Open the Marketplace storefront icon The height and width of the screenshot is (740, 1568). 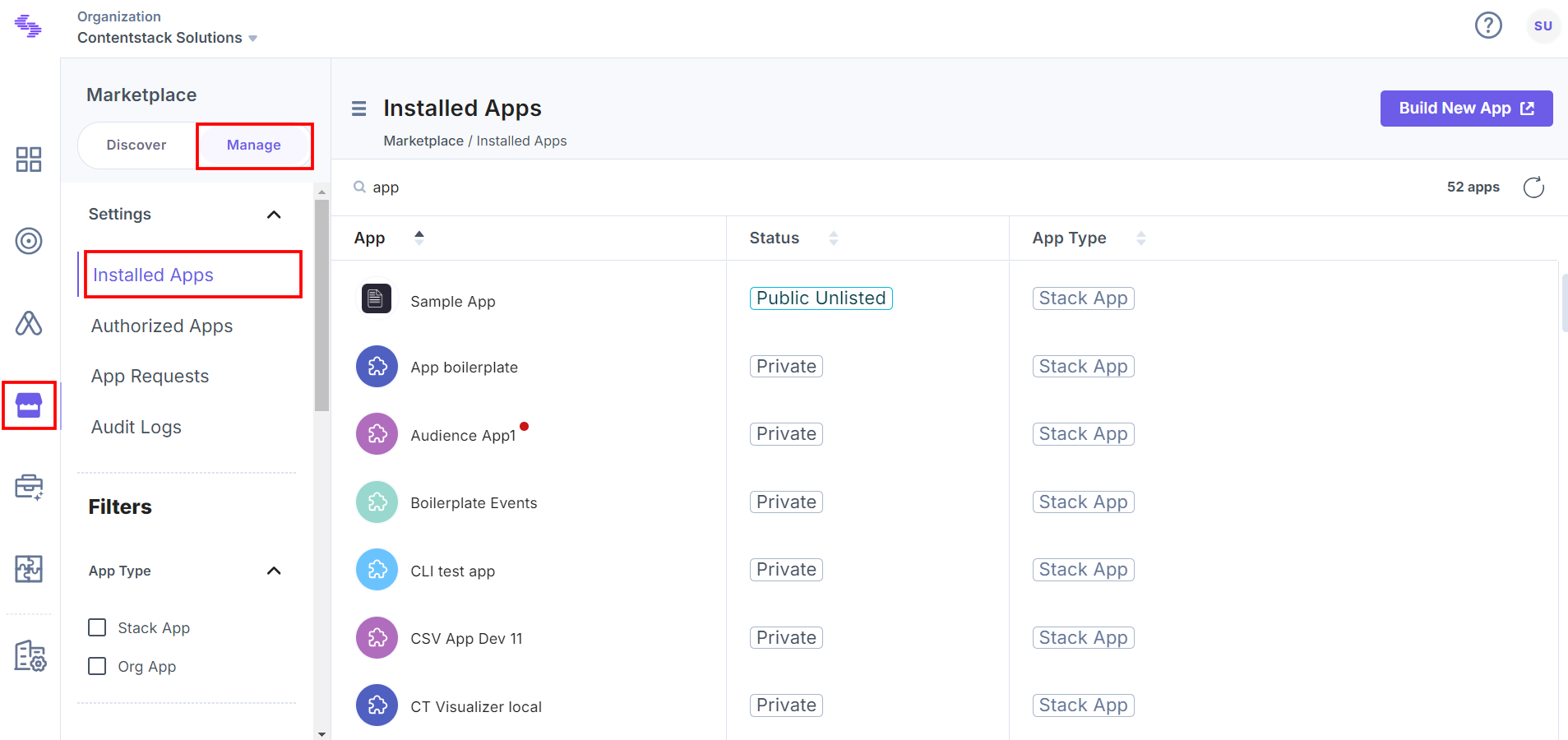(29, 405)
